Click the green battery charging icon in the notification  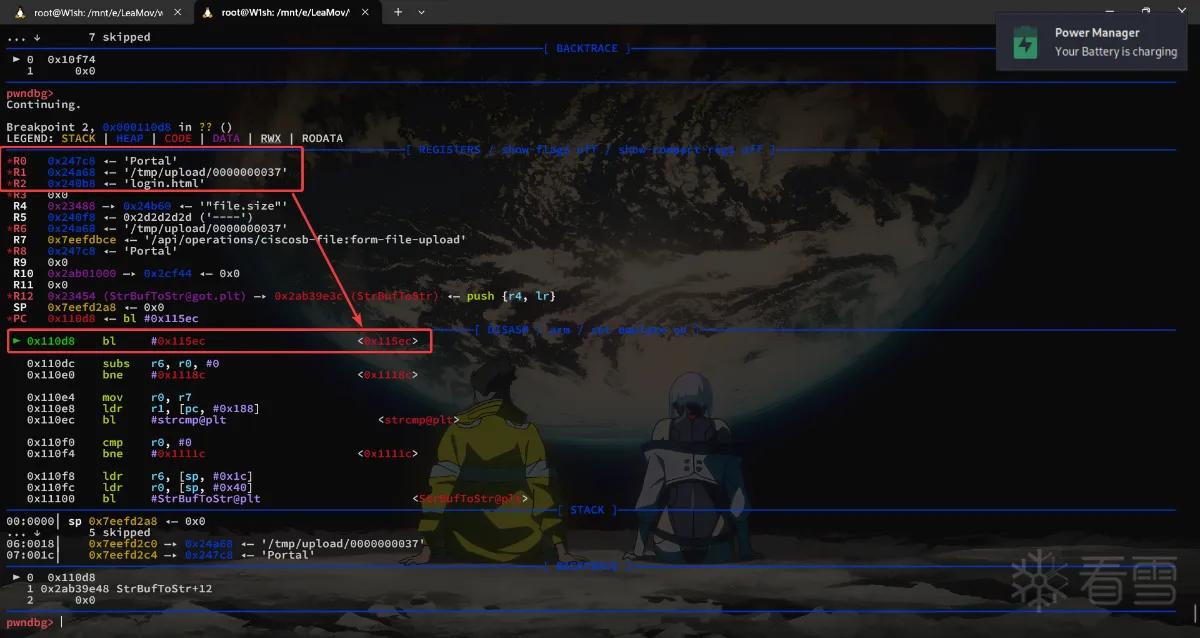click(x=1025, y=44)
